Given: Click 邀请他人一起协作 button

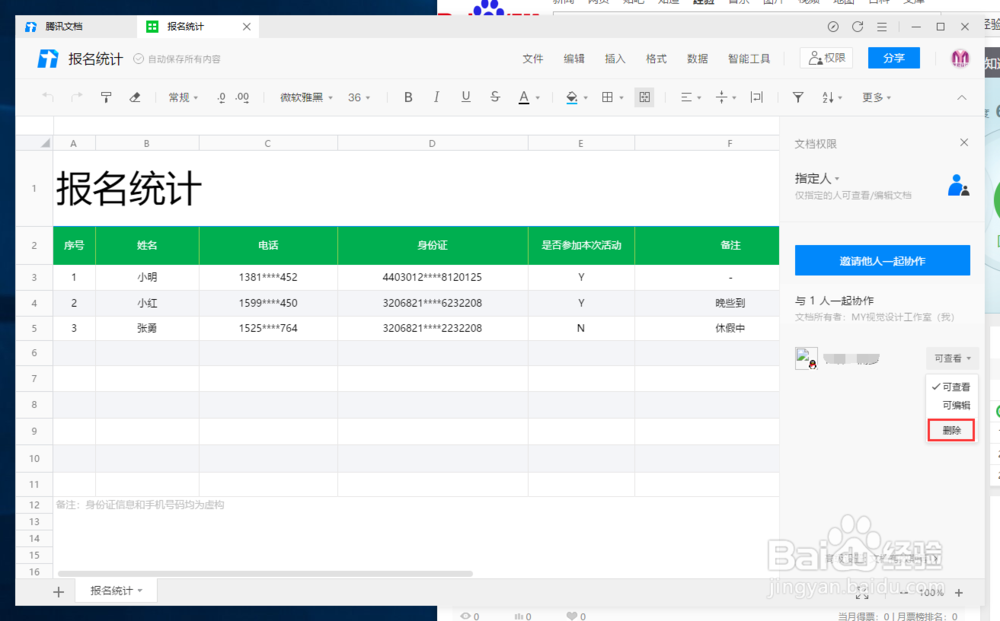Looking at the screenshot, I should point(882,261).
